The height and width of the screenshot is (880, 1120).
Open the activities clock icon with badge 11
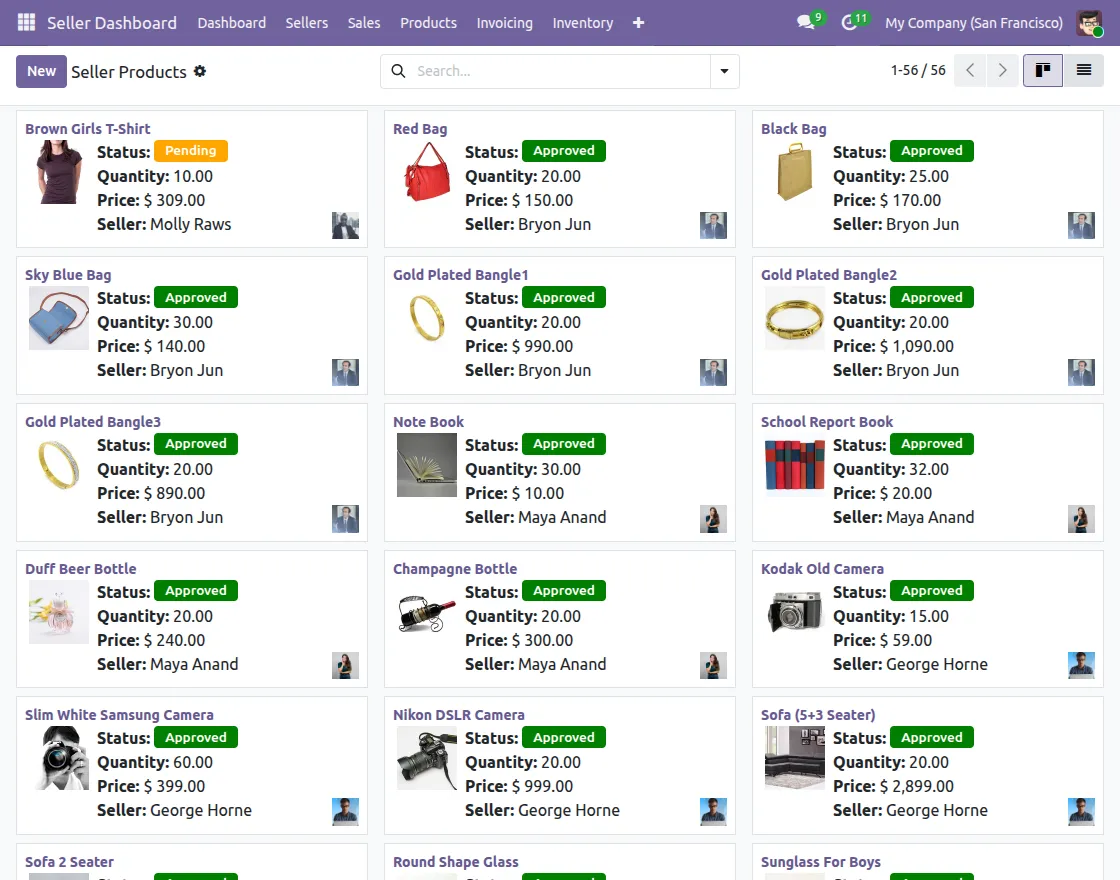pos(849,23)
